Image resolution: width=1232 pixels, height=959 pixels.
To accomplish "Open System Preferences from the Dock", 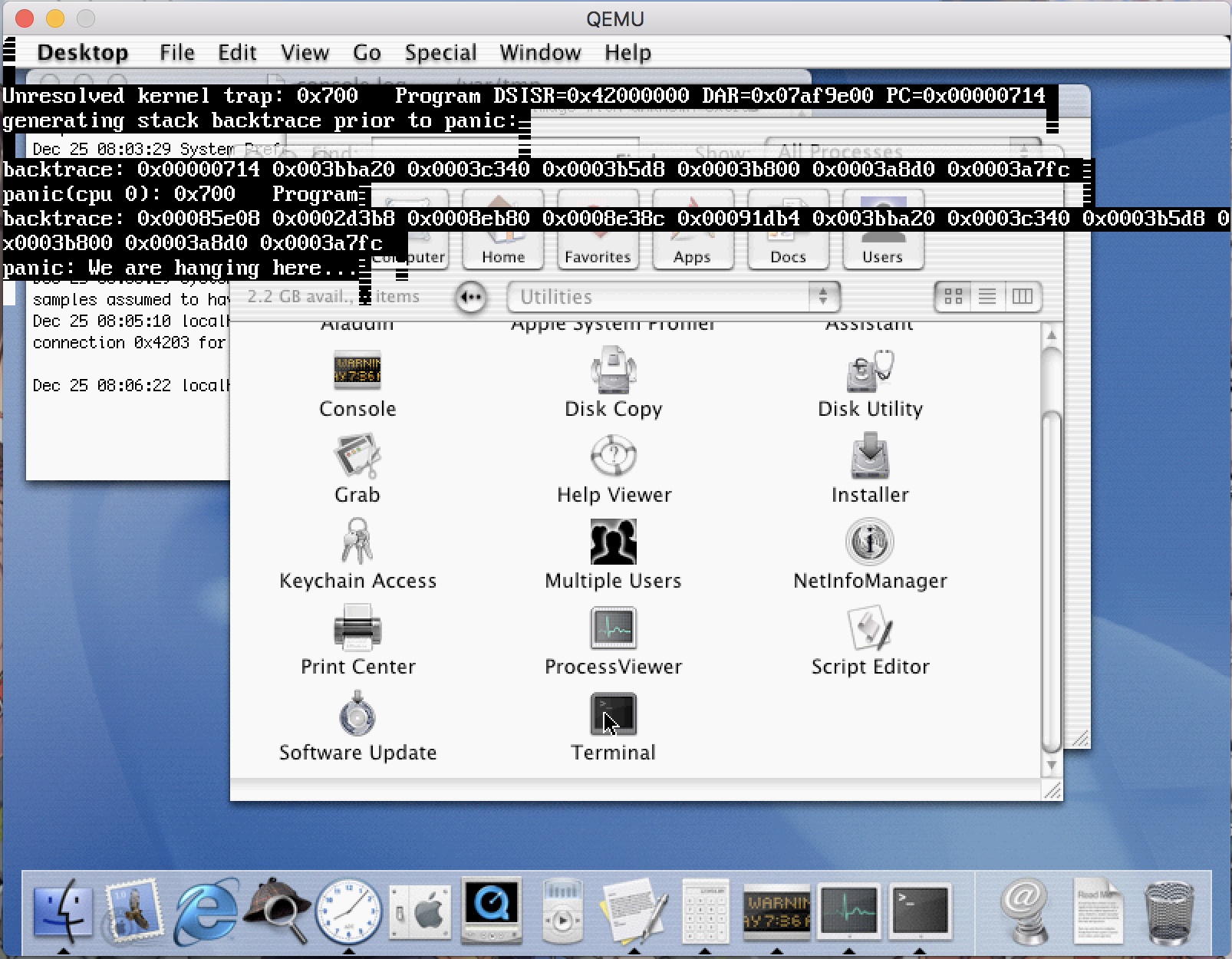I will click(x=420, y=913).
